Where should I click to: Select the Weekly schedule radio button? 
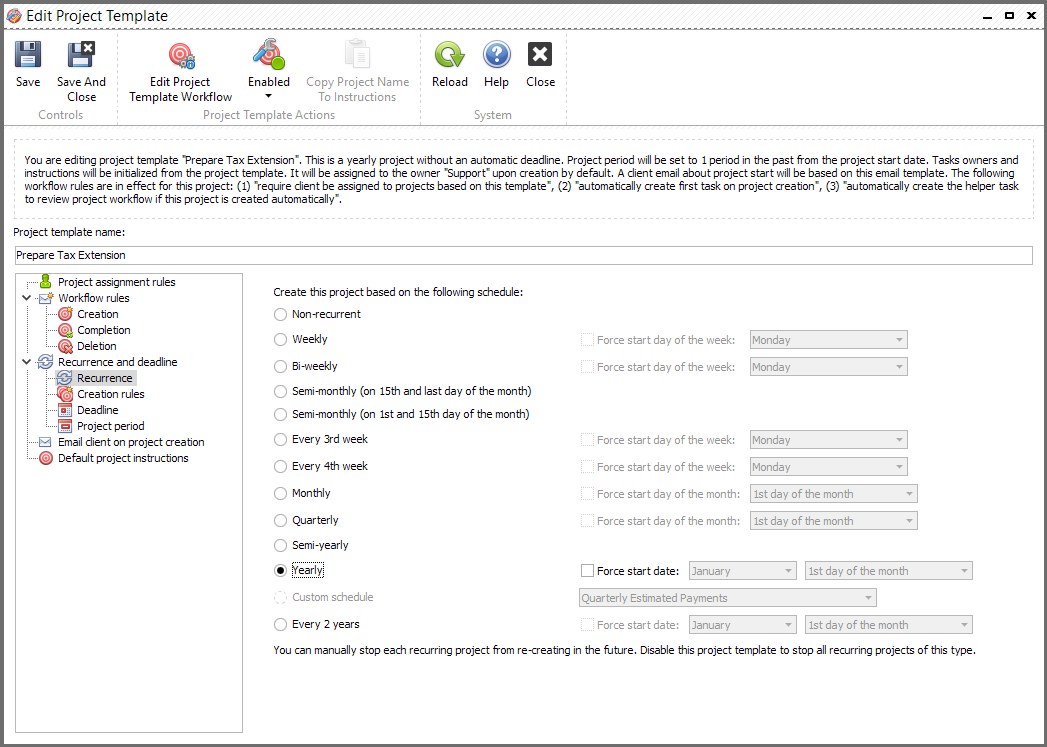(280, 340)
